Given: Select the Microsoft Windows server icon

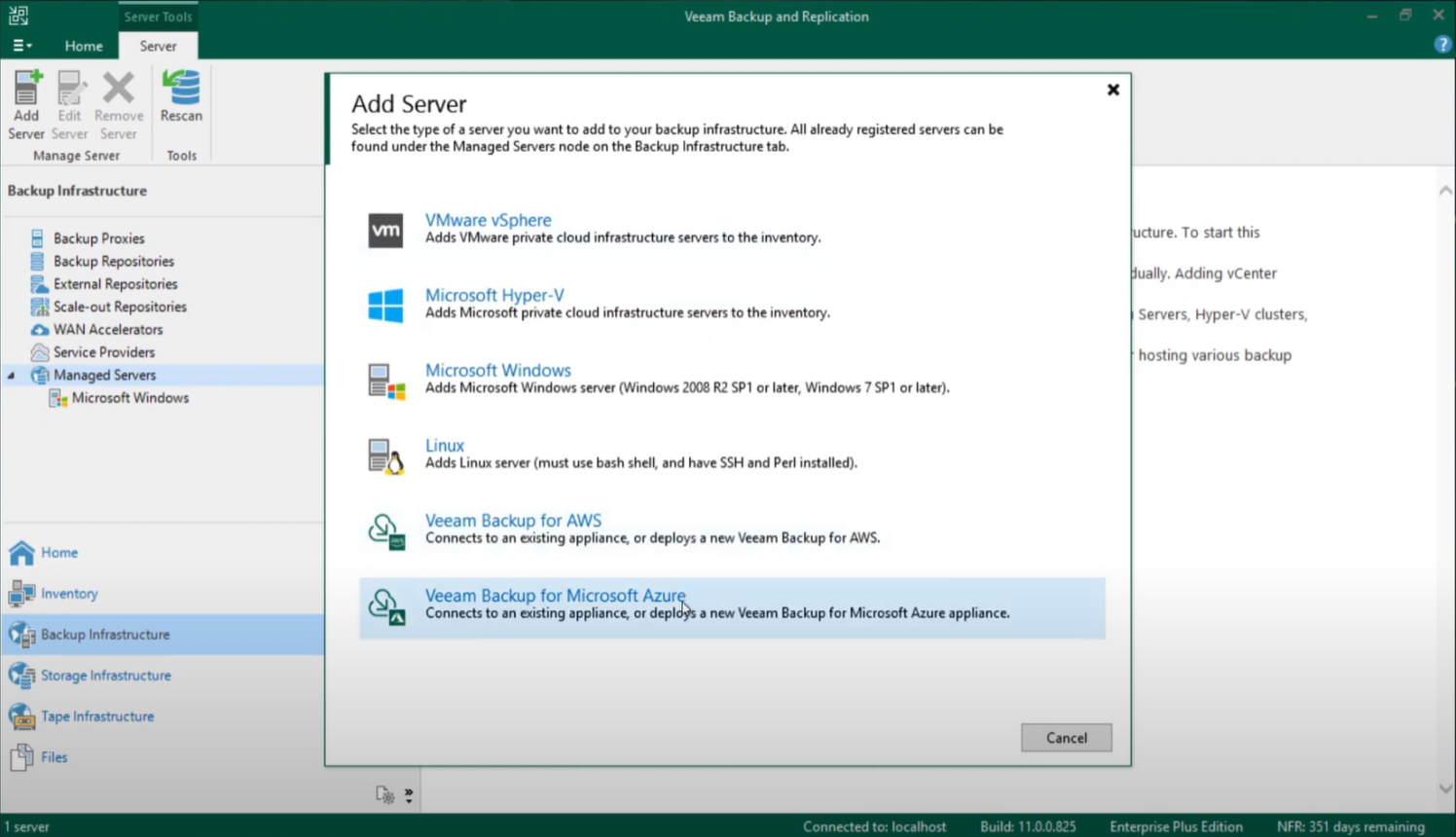Looking at the screenshot, I should point(385,381).
